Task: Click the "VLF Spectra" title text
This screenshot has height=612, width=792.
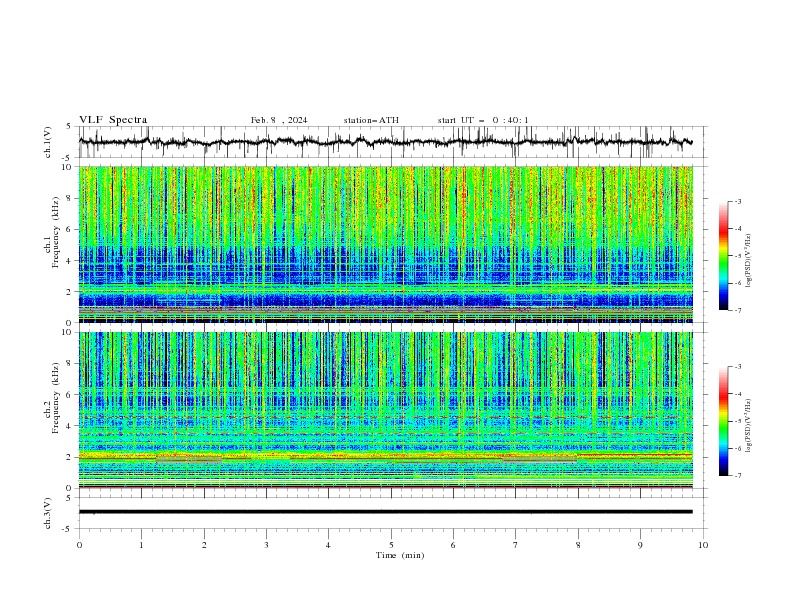Action: [113, 120]
